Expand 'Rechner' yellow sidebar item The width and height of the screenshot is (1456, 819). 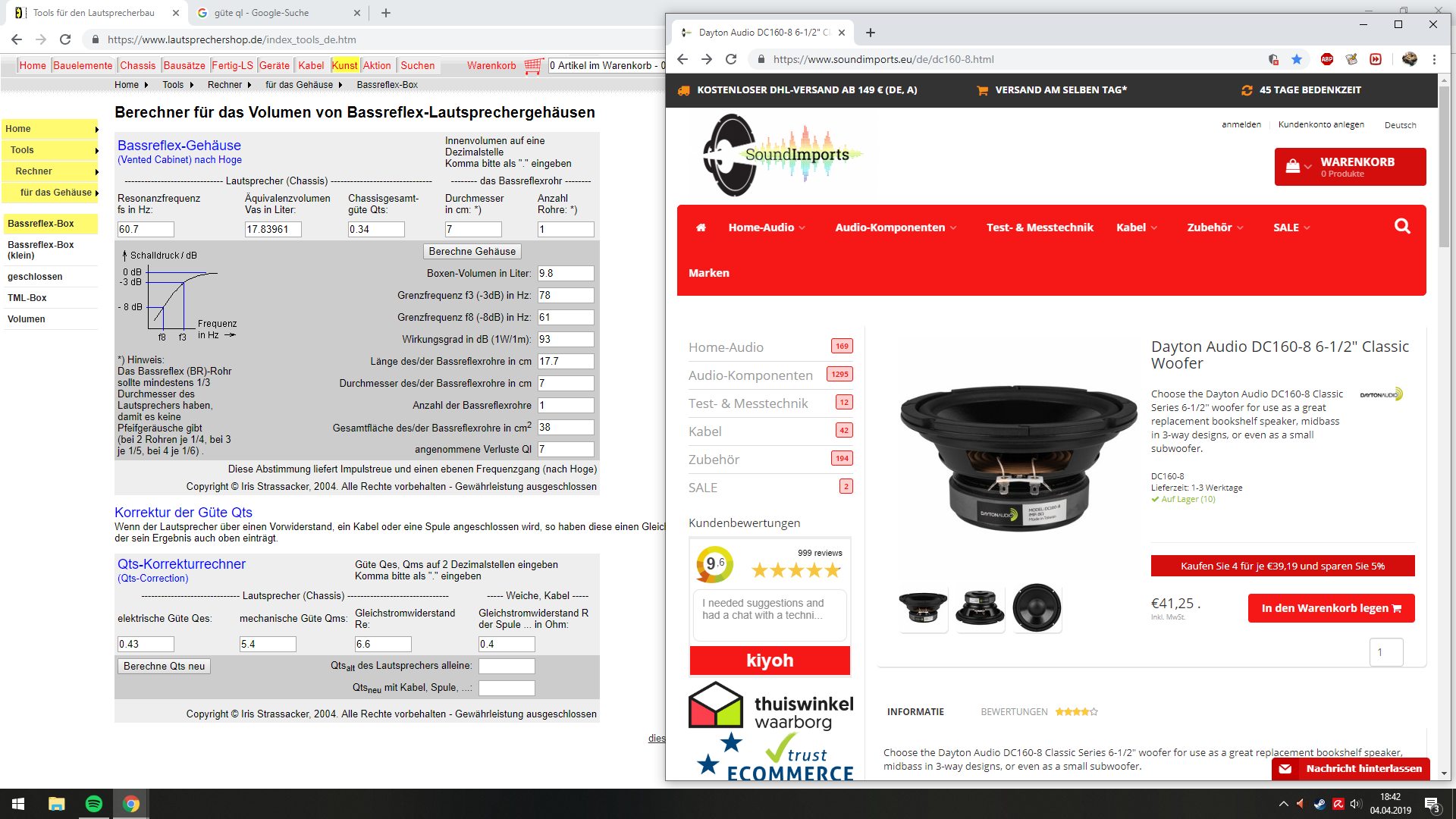pos(50,171)
